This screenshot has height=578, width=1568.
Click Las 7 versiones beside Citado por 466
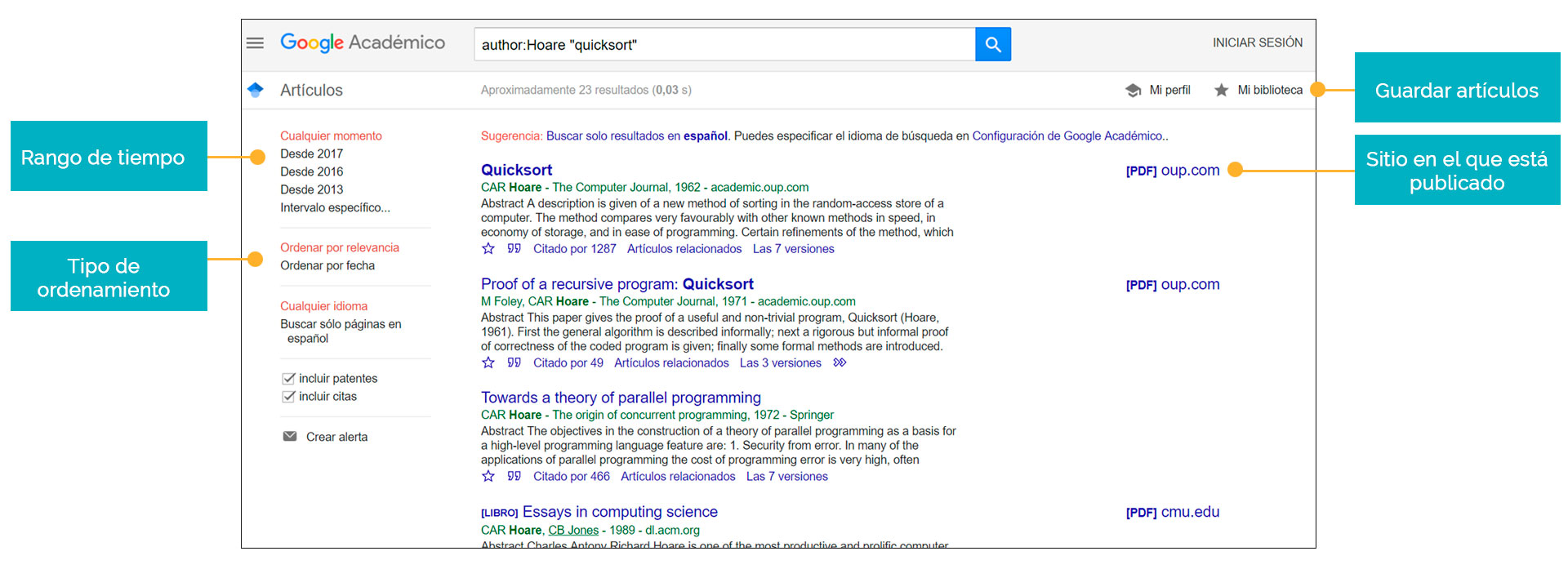coord(787,476)
